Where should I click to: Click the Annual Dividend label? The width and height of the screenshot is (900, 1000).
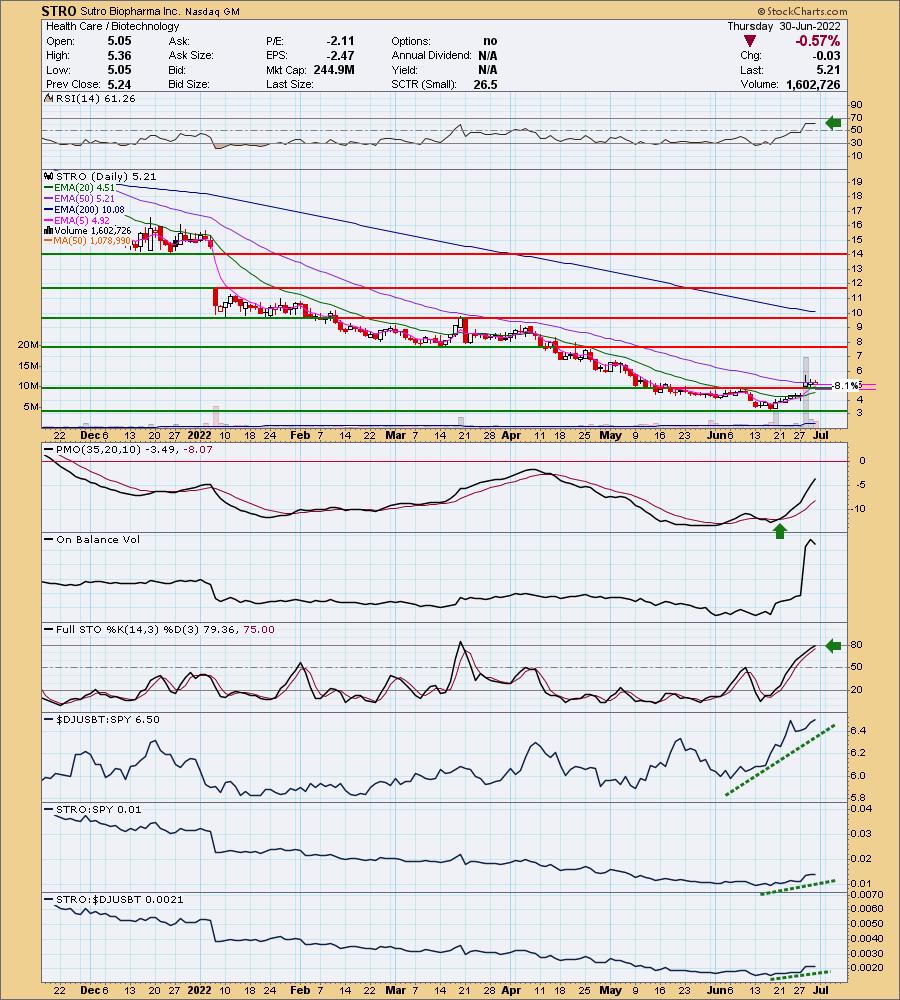[431, 55]
